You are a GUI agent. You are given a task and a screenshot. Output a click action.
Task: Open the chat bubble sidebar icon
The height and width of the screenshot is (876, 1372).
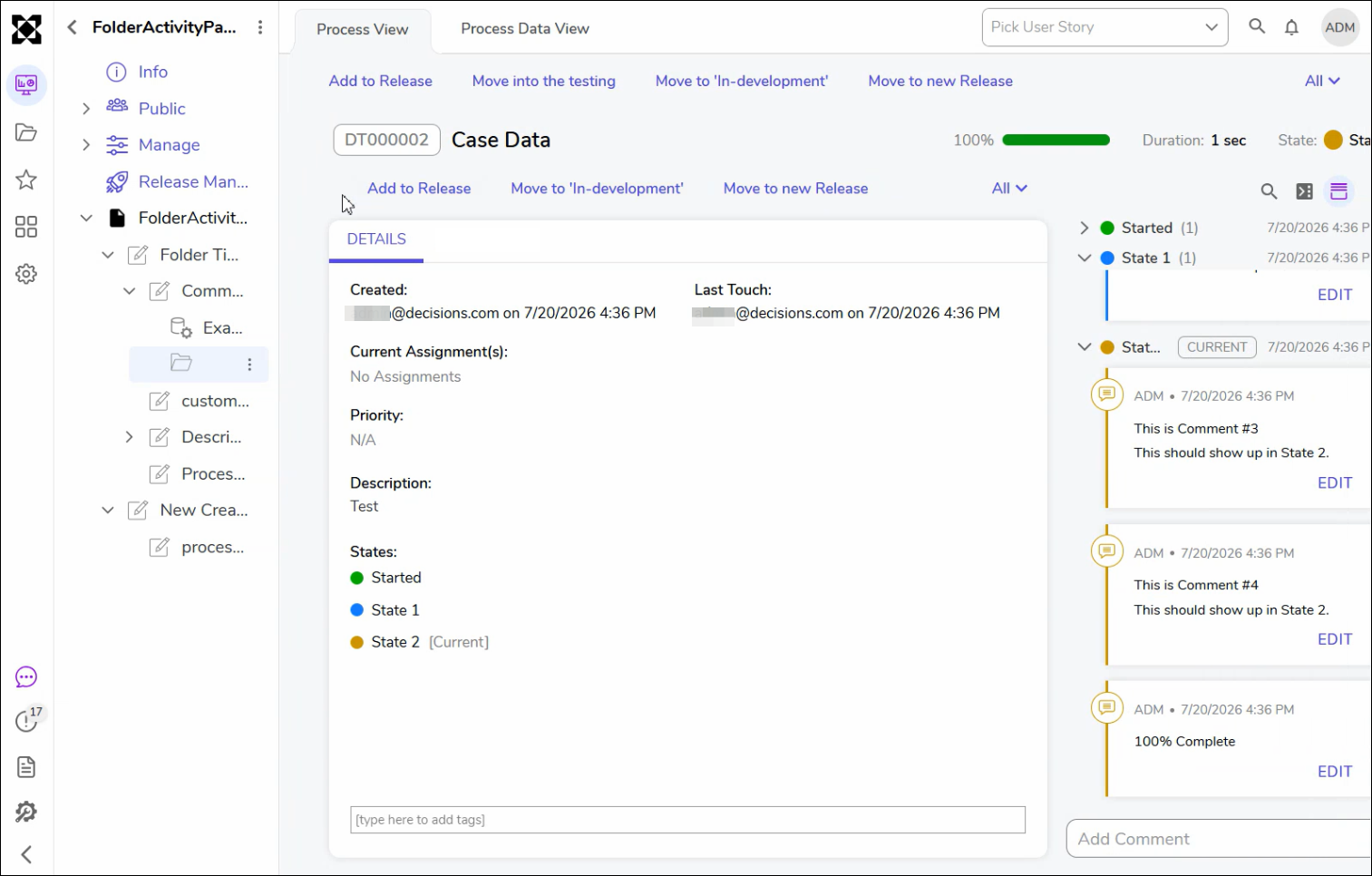click(26, 677)
